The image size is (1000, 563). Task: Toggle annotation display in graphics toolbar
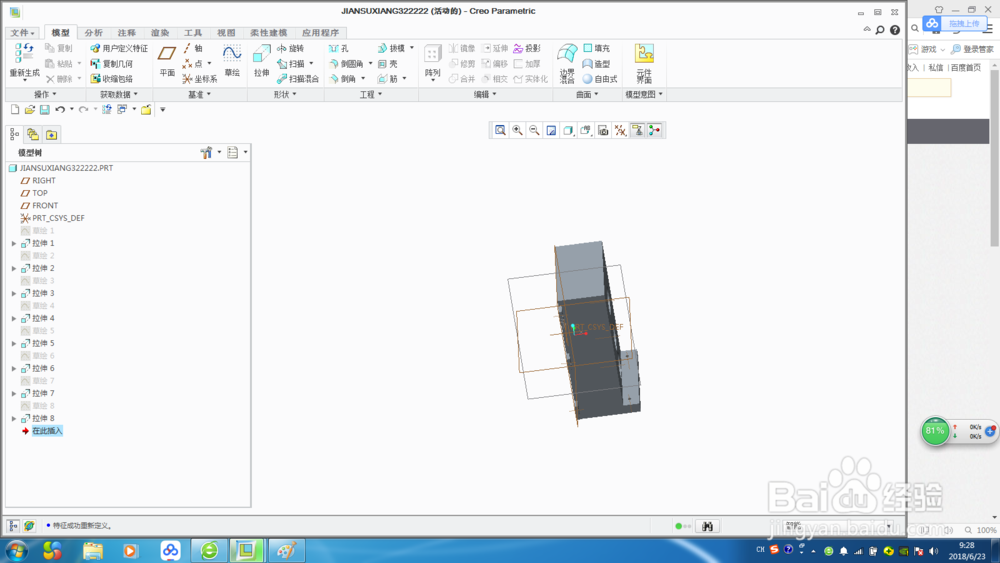point(637,131)
